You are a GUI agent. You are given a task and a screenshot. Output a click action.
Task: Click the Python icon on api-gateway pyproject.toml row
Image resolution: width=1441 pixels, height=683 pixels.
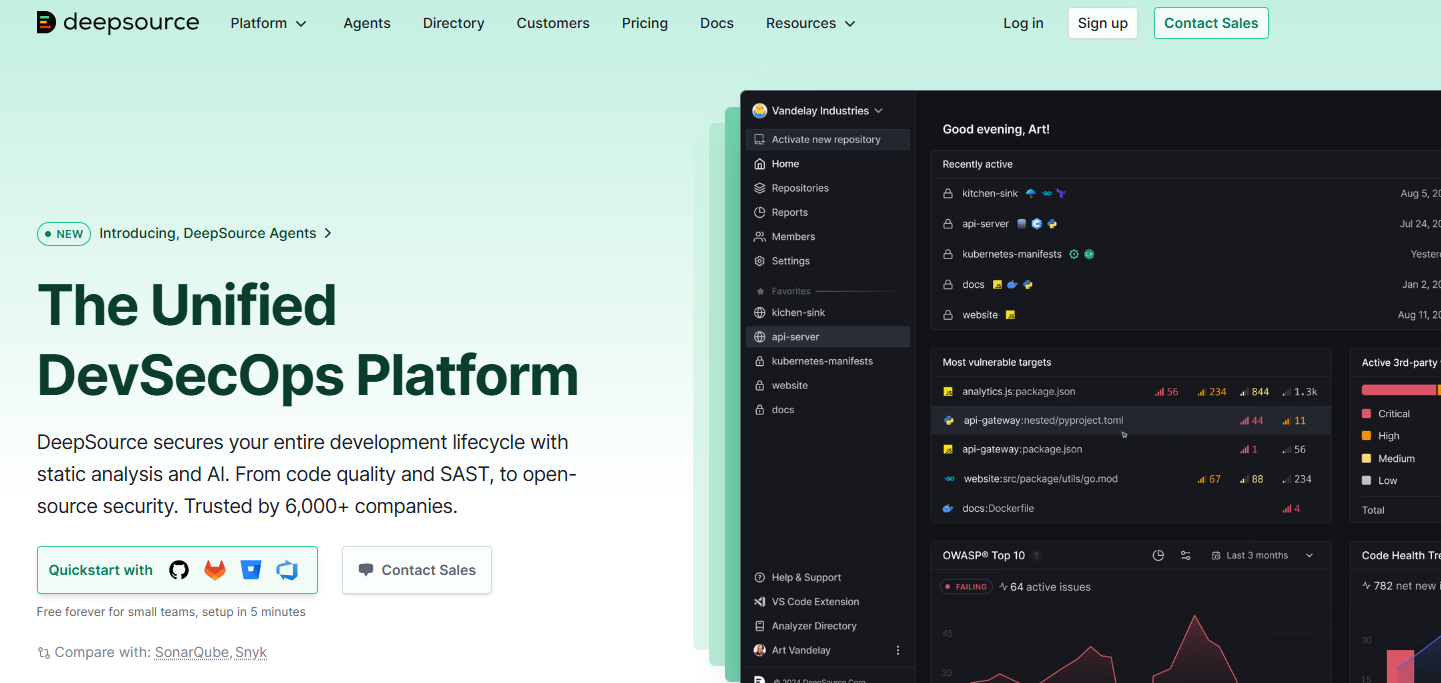948,421
